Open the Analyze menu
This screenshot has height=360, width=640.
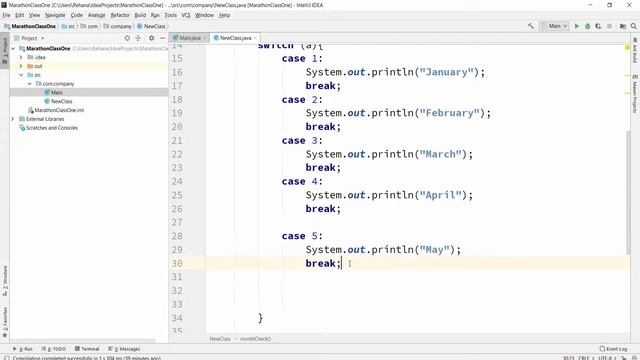coord(96,15)
